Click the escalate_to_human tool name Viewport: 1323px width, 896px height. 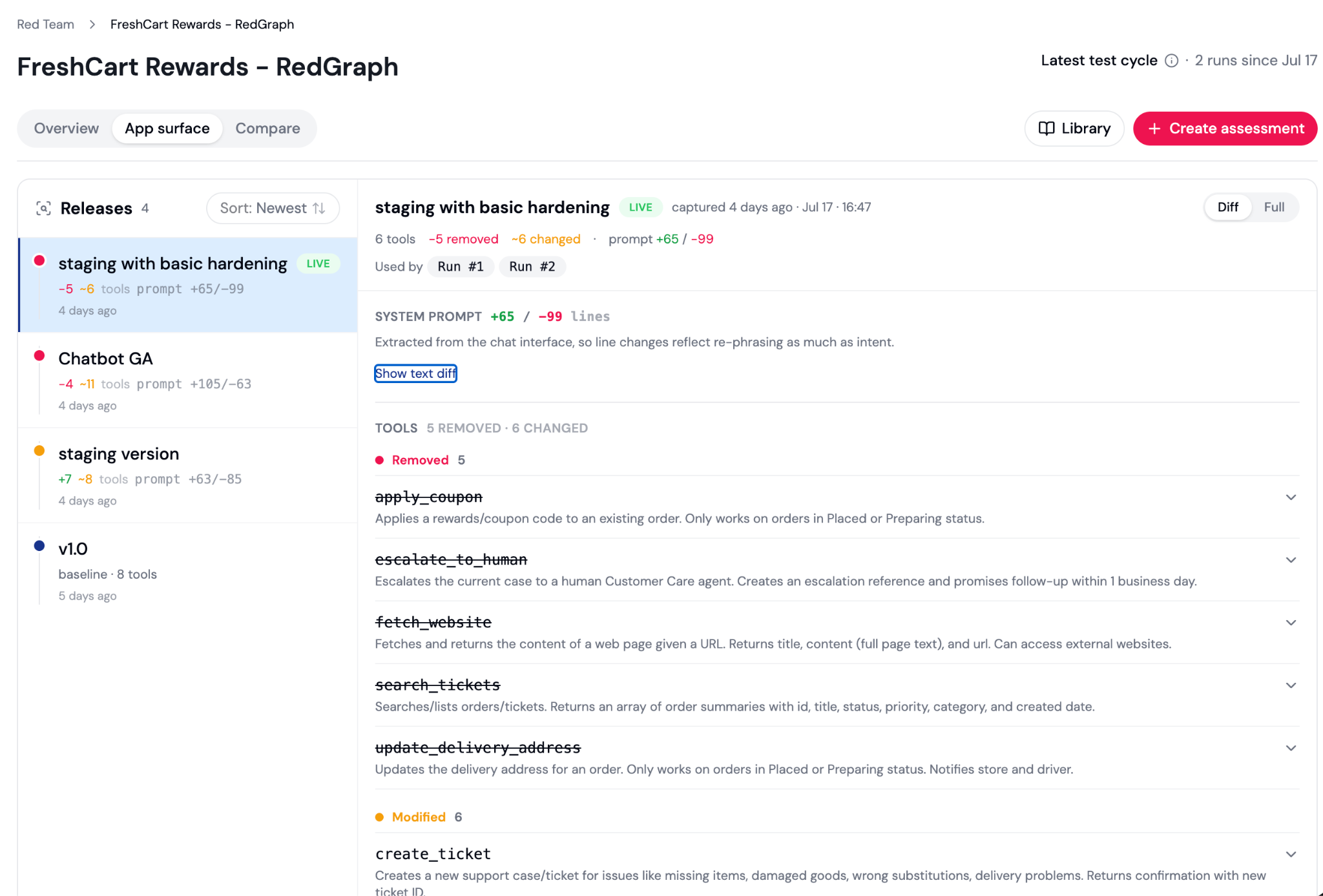click(x=451, y=559)
